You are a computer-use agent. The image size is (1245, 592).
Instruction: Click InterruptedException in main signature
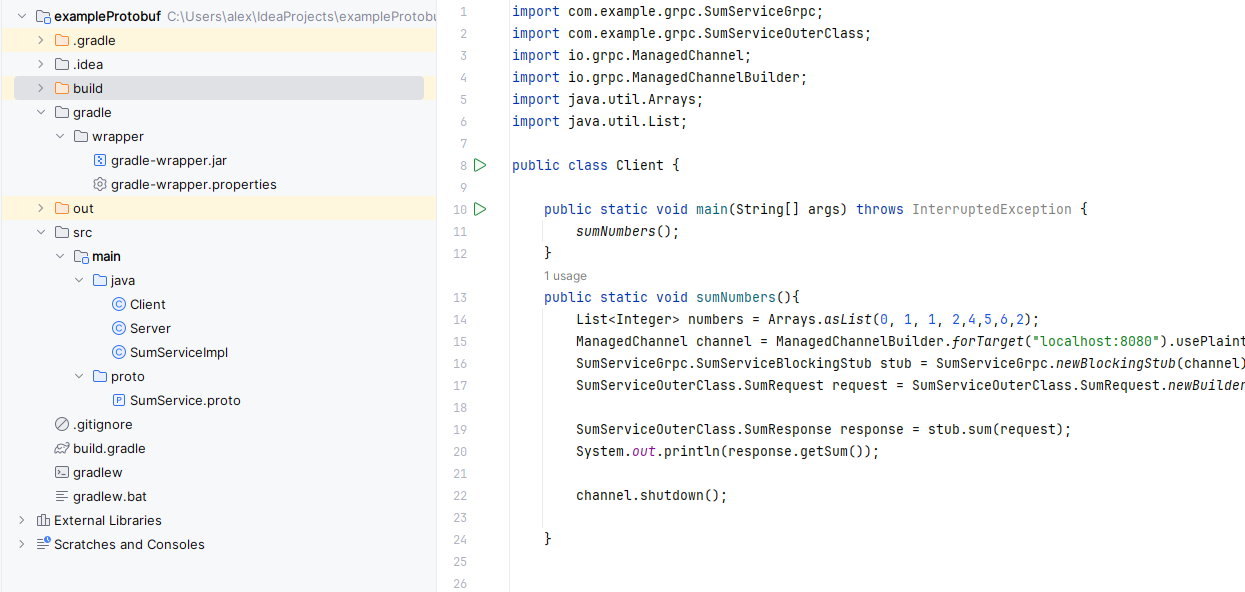[992, 210]
